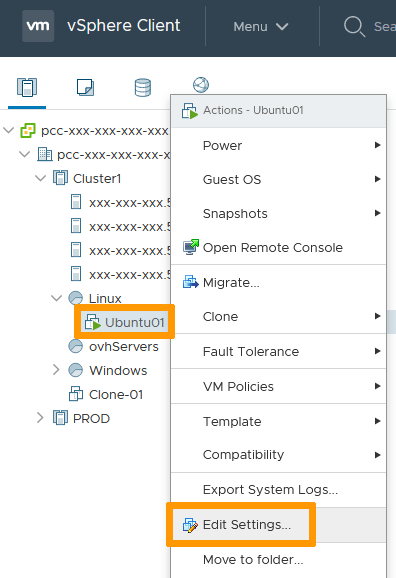Image resolution: width=396 pixels, height=578 pixels.
Task: Click the datacenter building icon
Action: pos(45,154)
